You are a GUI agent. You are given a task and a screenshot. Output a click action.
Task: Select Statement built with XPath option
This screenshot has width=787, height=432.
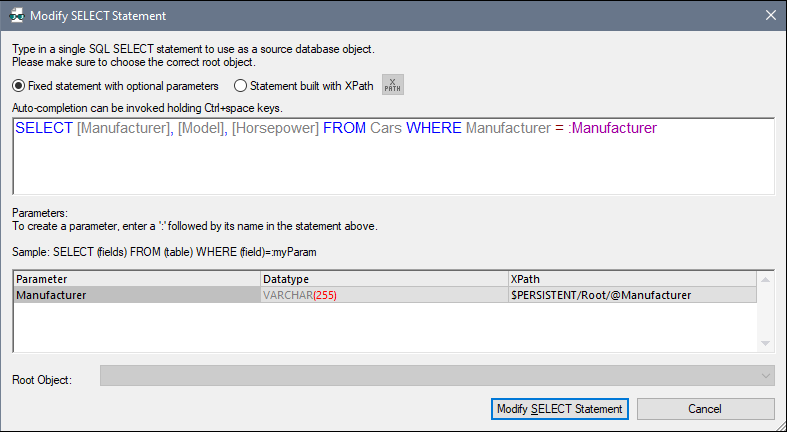[240, 86]
